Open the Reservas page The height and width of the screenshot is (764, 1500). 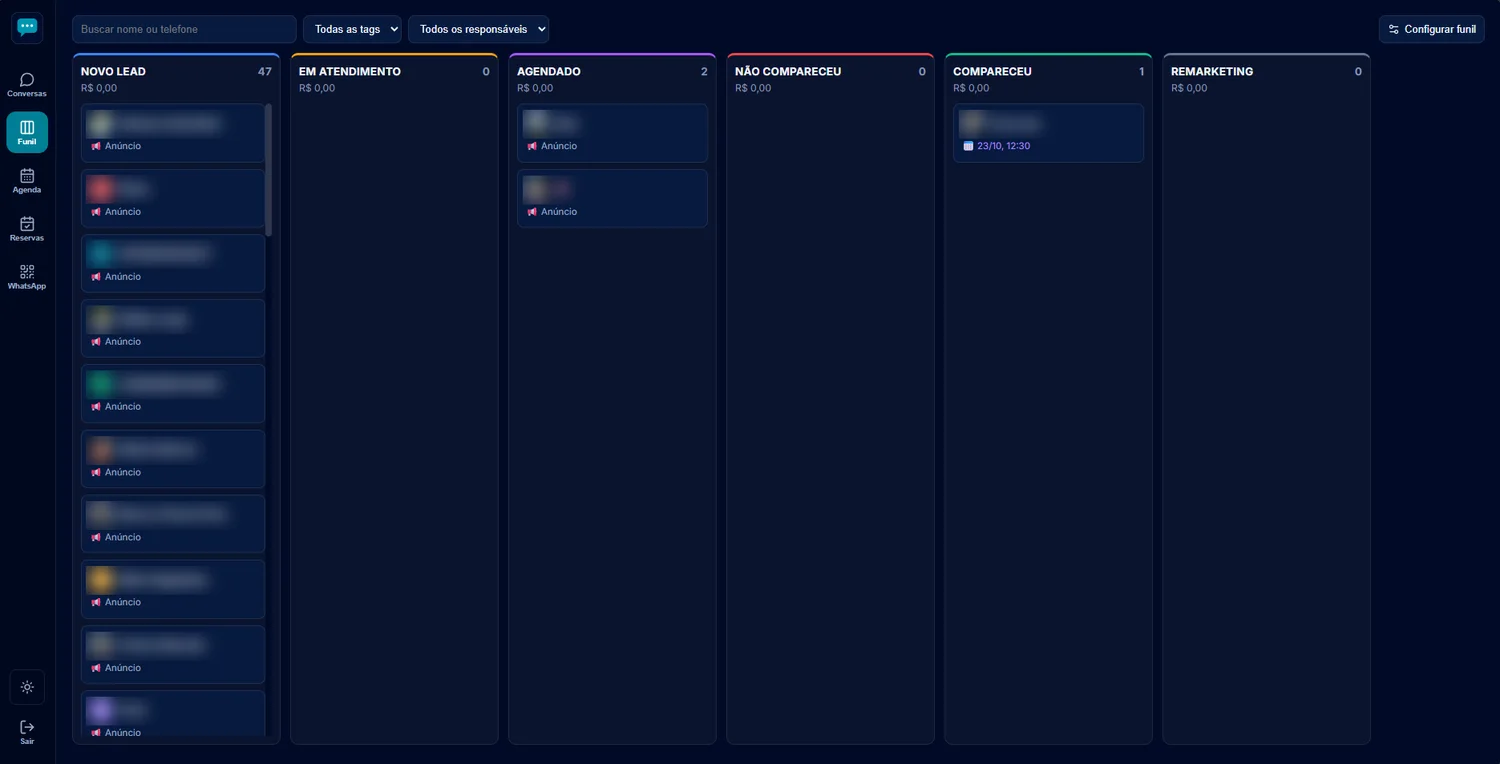(x=27, y=229)
